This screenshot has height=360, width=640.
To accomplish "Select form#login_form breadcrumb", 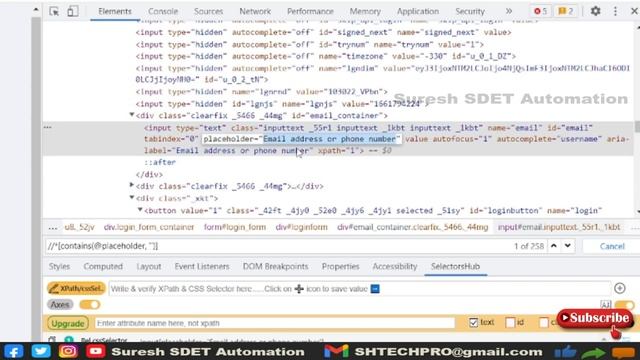I will tap(235, 227).
